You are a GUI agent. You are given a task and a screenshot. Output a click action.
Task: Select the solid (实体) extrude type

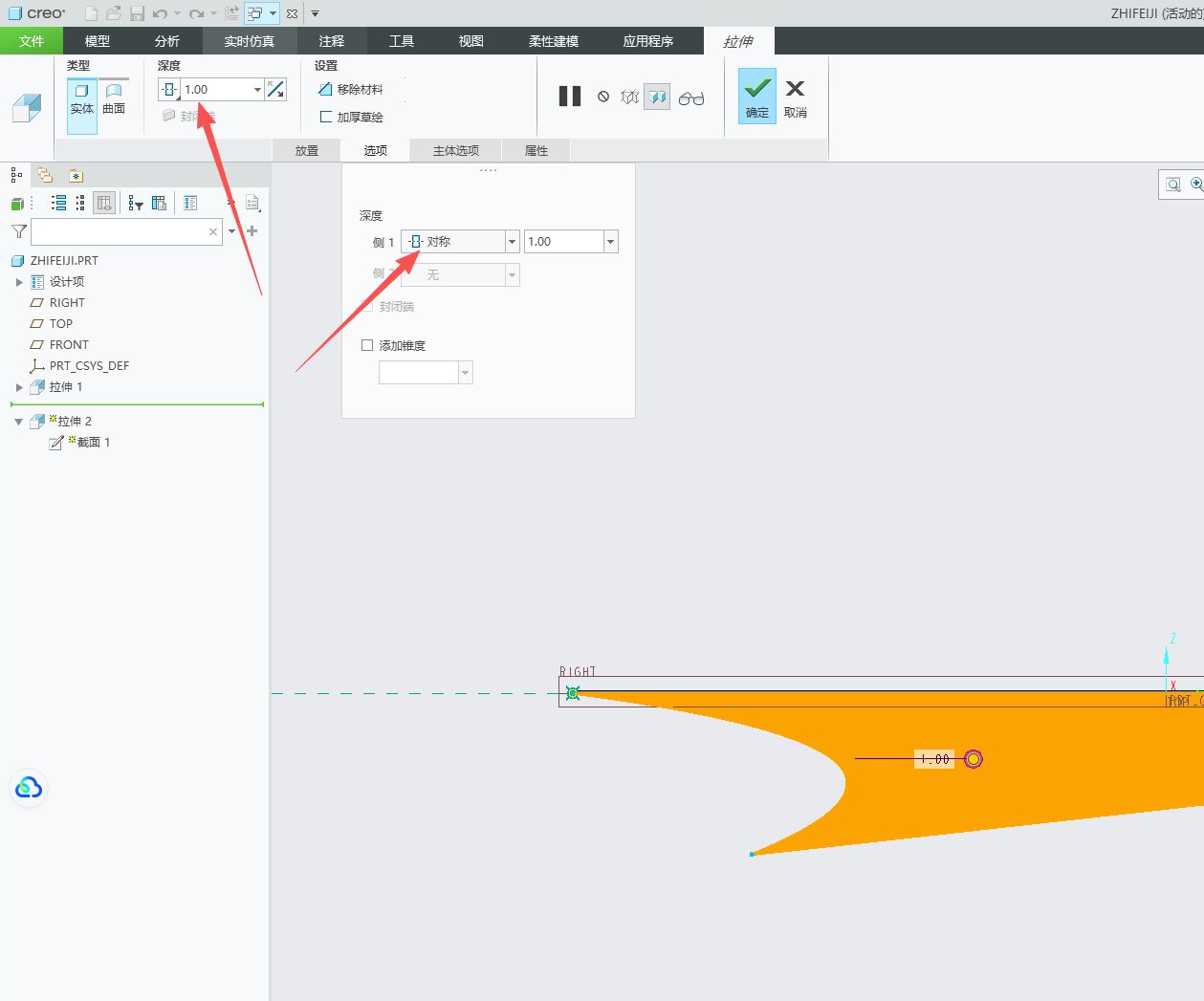point(82,100)
